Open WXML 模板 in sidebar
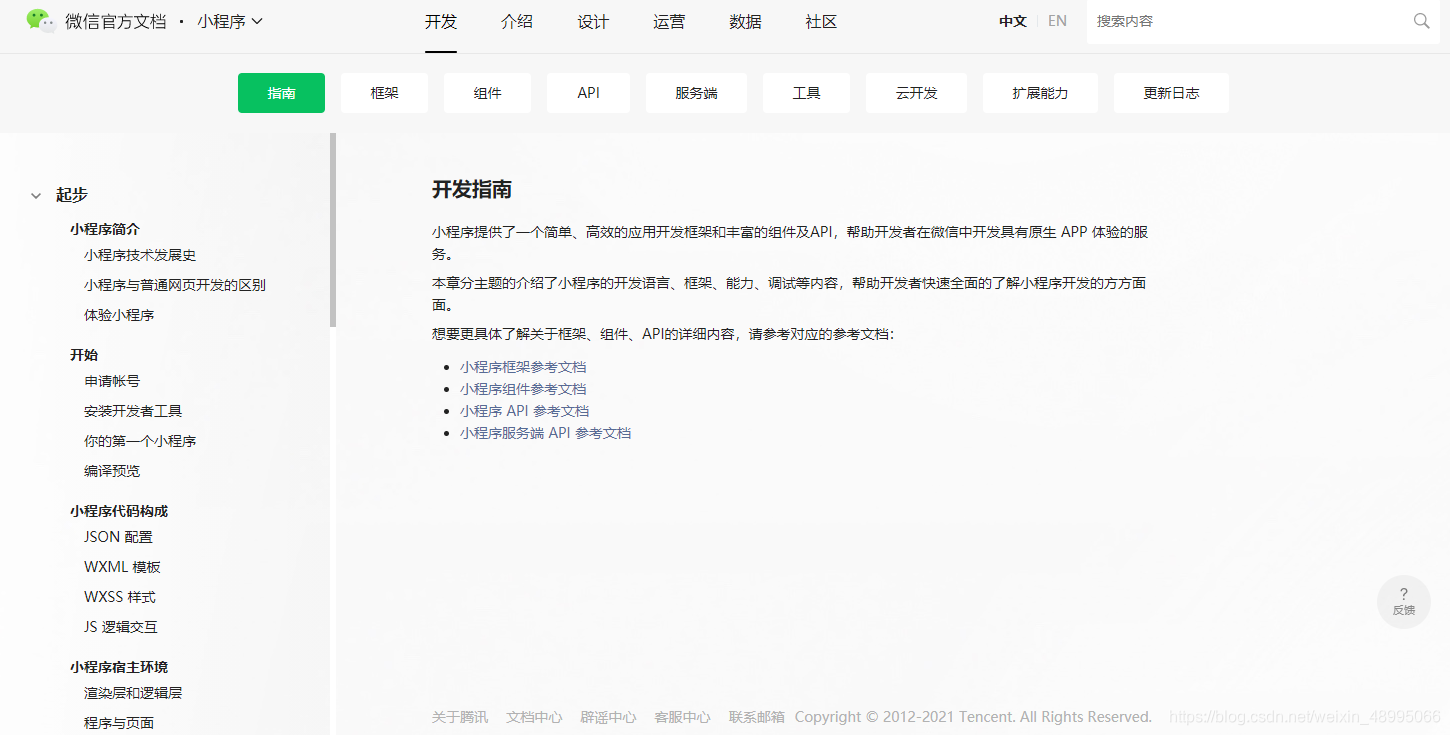The image size is (1450, 735). point(122,567)
